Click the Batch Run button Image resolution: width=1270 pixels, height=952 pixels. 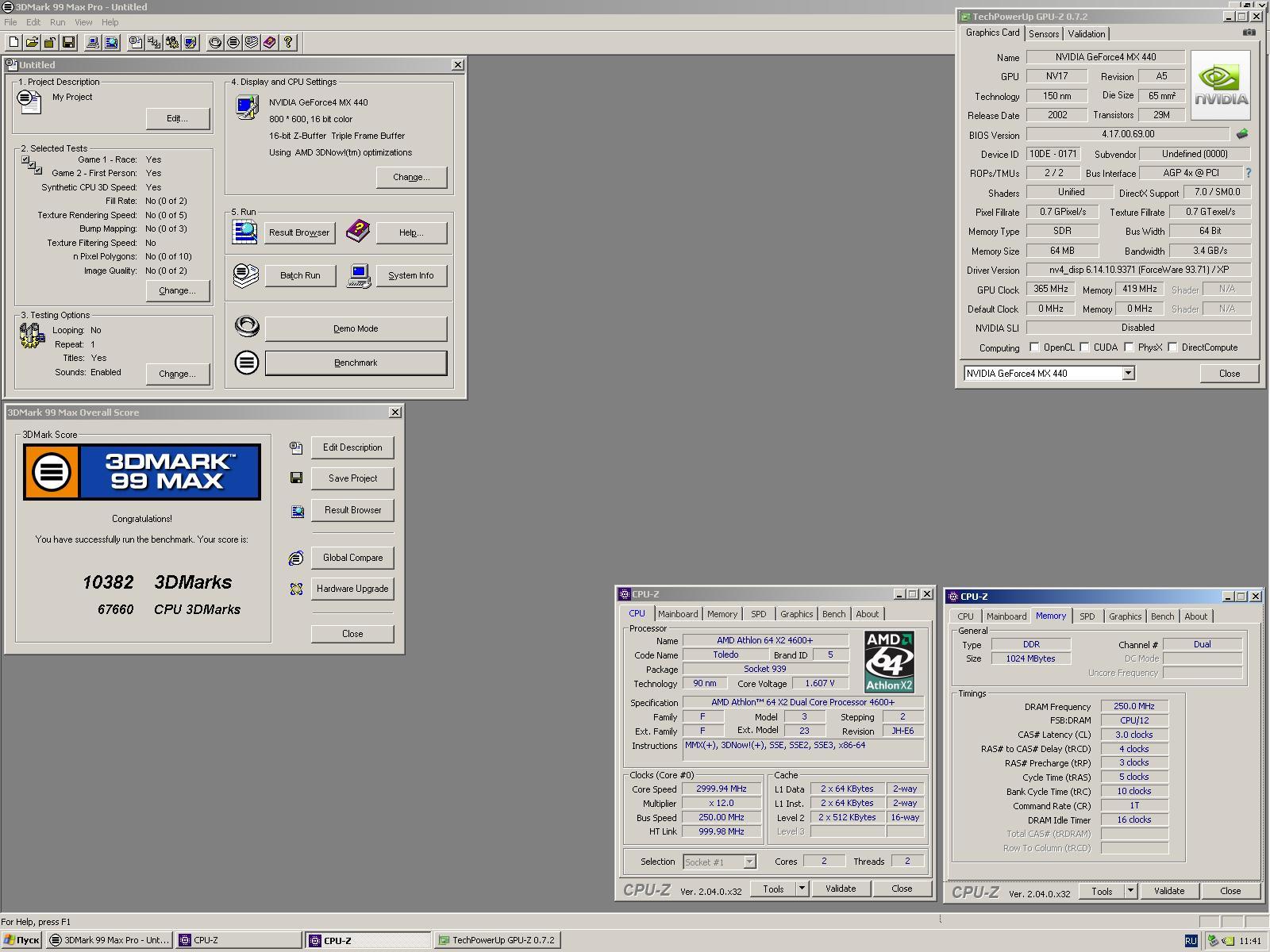[x=300, y=275]
